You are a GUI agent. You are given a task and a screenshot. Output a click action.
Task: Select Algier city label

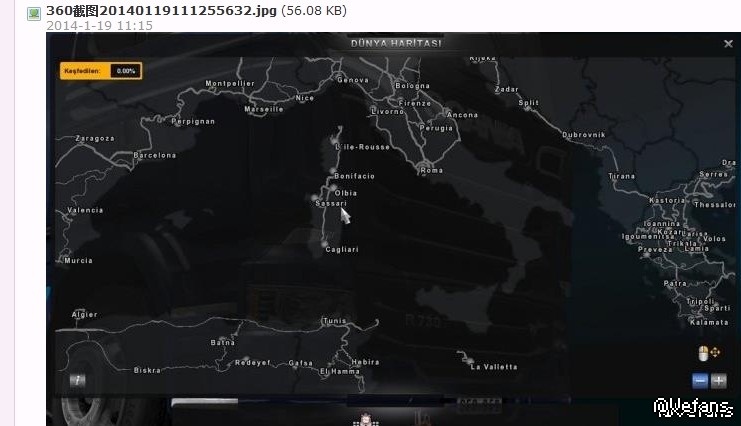pos(85,315)
